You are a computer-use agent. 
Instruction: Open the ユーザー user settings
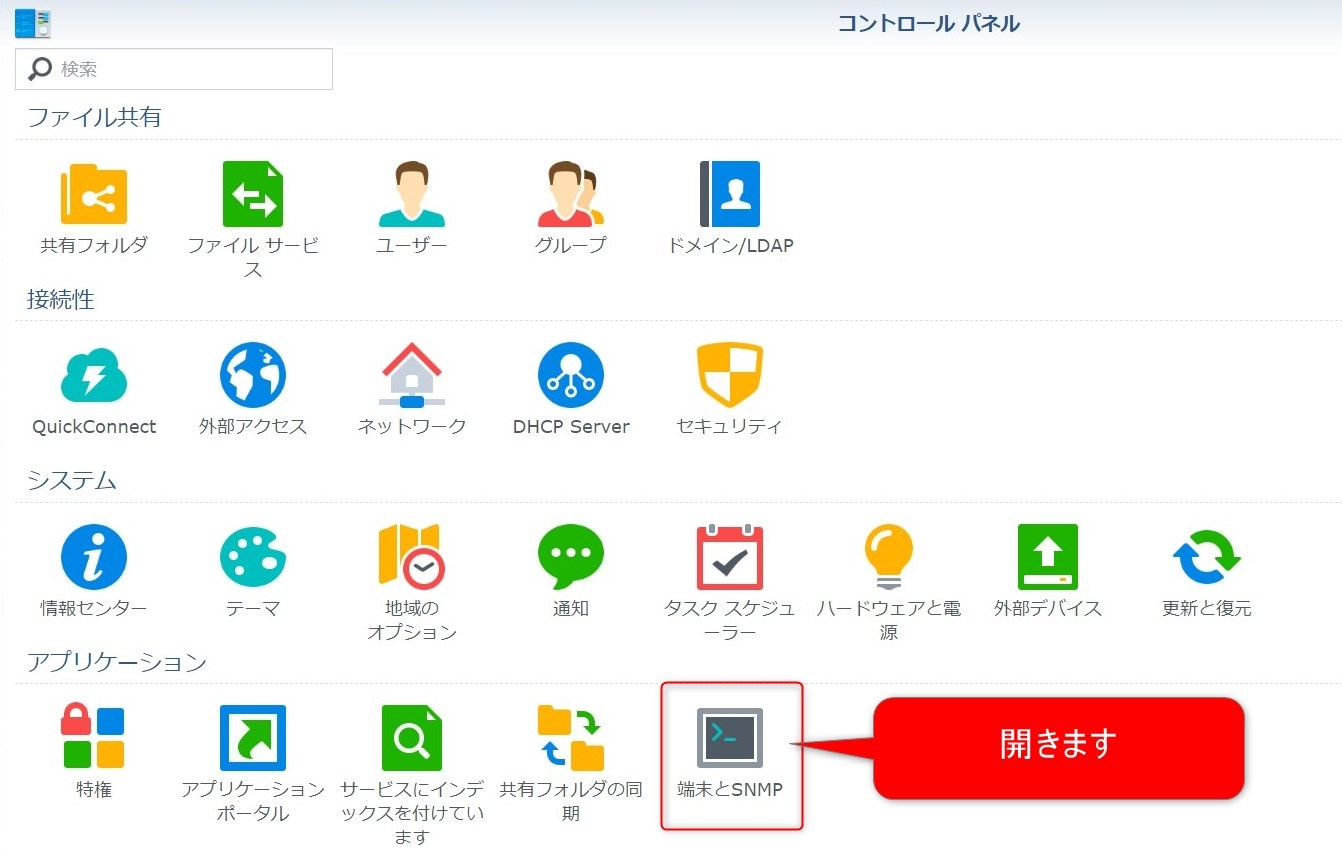[411, 195]
